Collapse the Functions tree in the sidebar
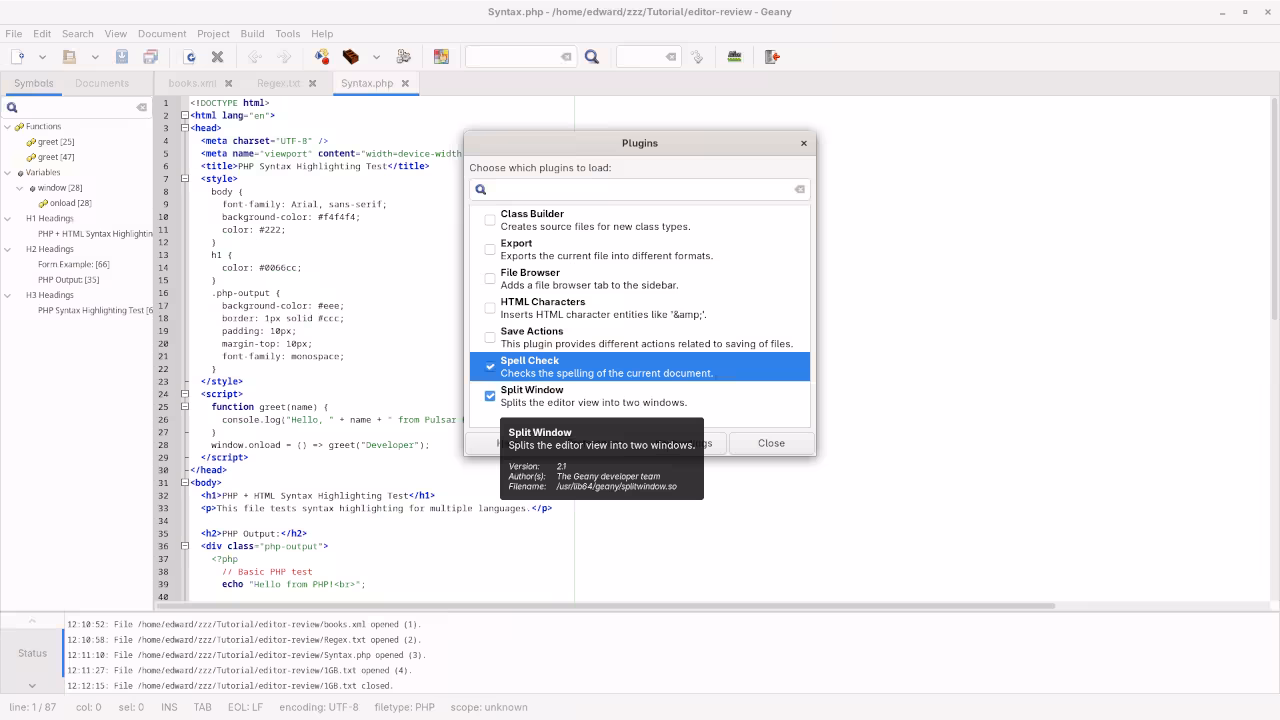 coord(8,127)
